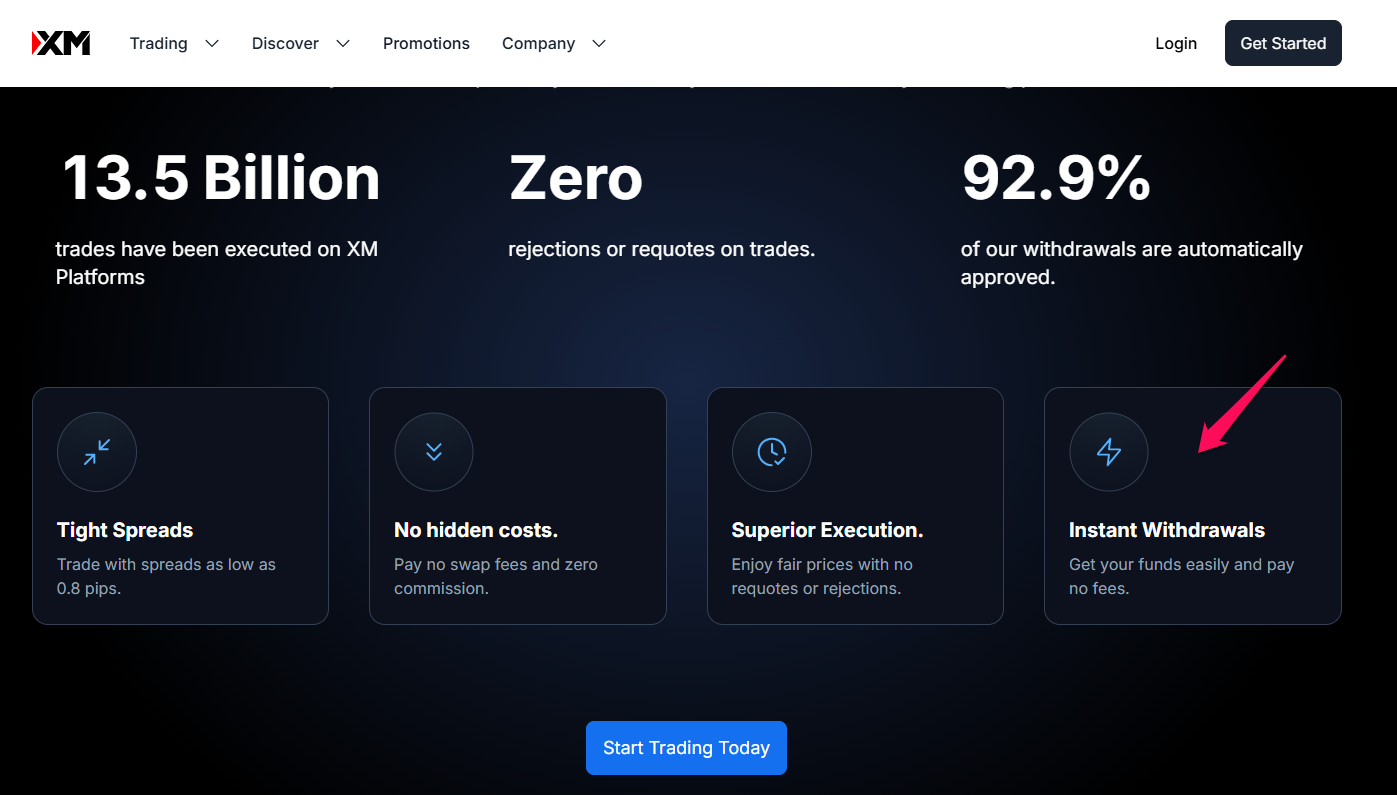Click the Tight Spreads arrows icon

pyautogui.click(x=97, y=452)
